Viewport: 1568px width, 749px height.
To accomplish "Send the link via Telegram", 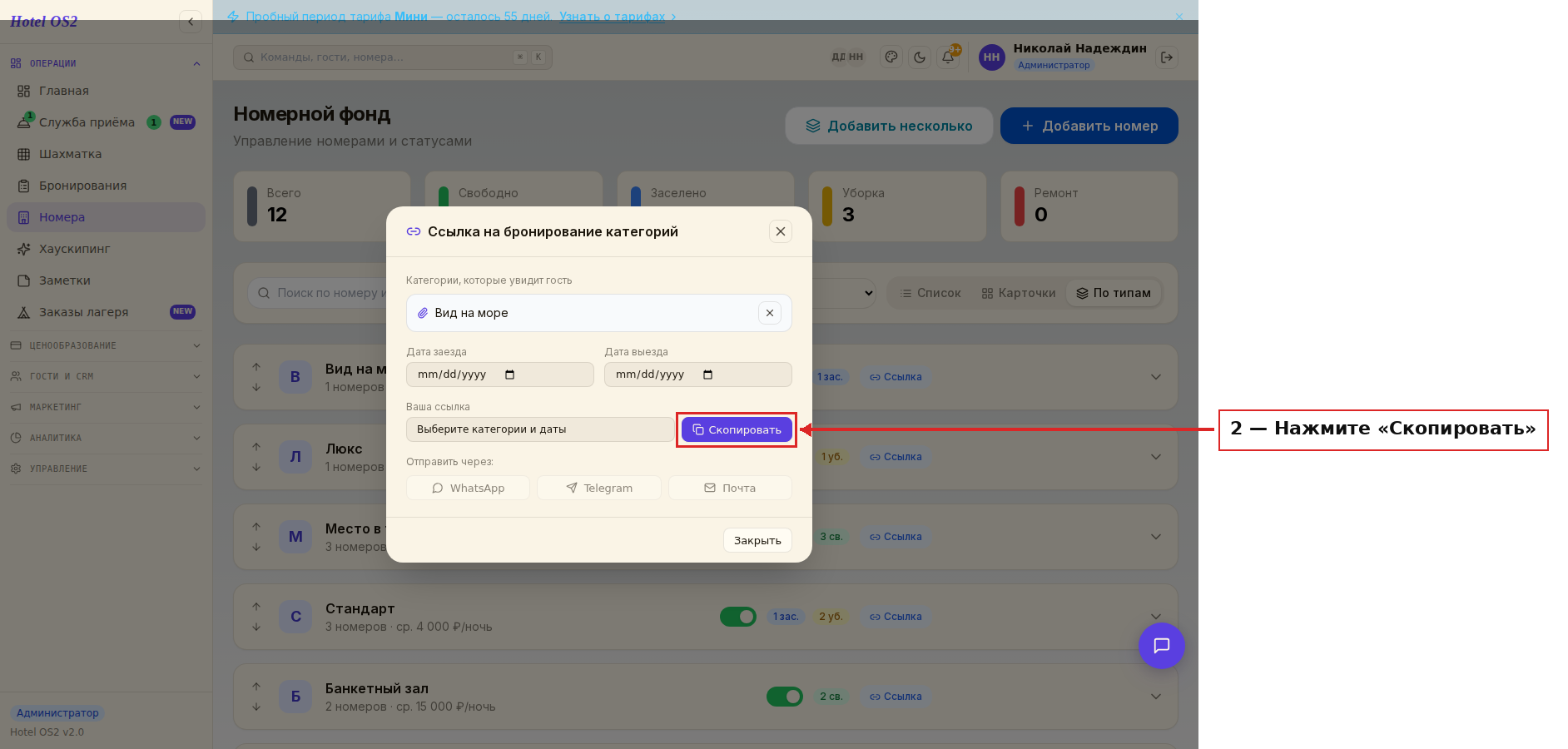I will pyautogui.click(x=599, y=488).
